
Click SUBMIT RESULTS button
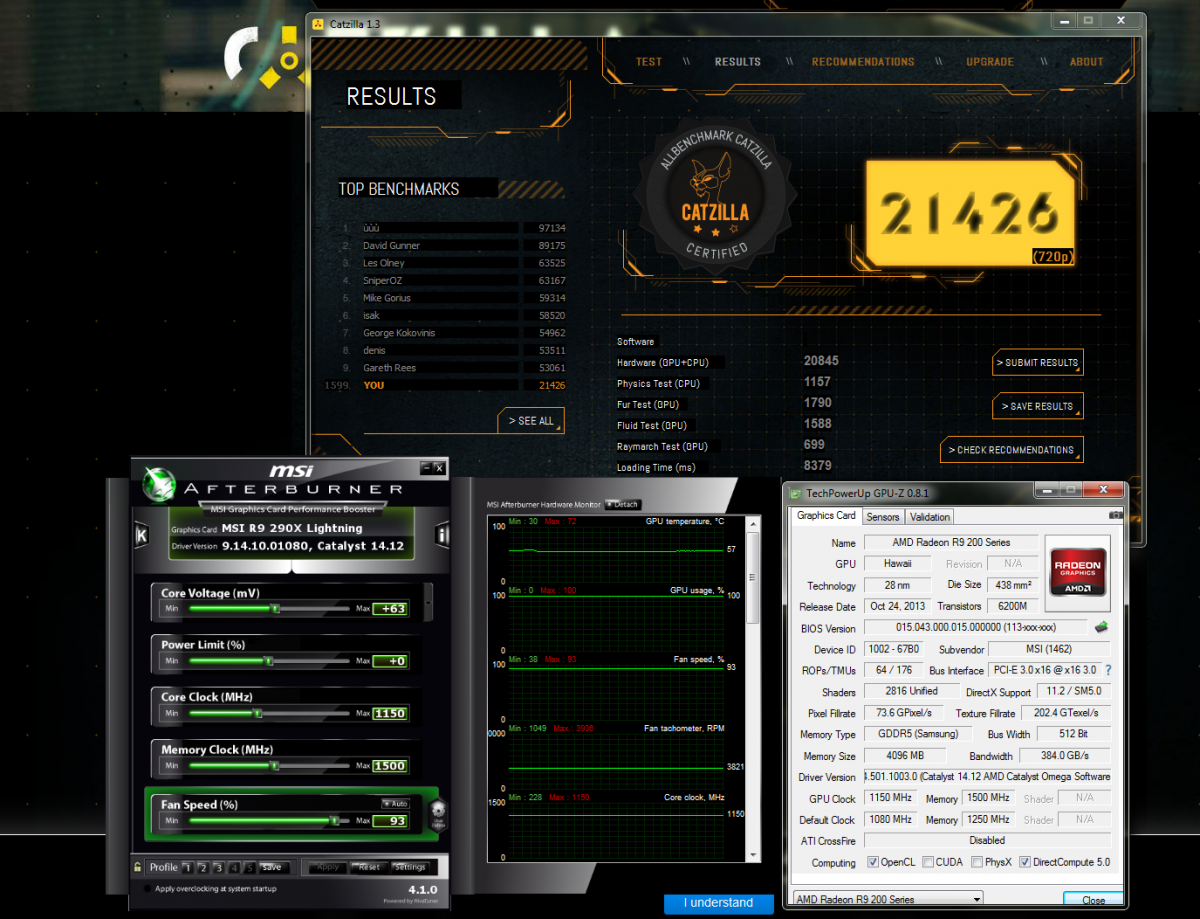[x=1038, y=363]
